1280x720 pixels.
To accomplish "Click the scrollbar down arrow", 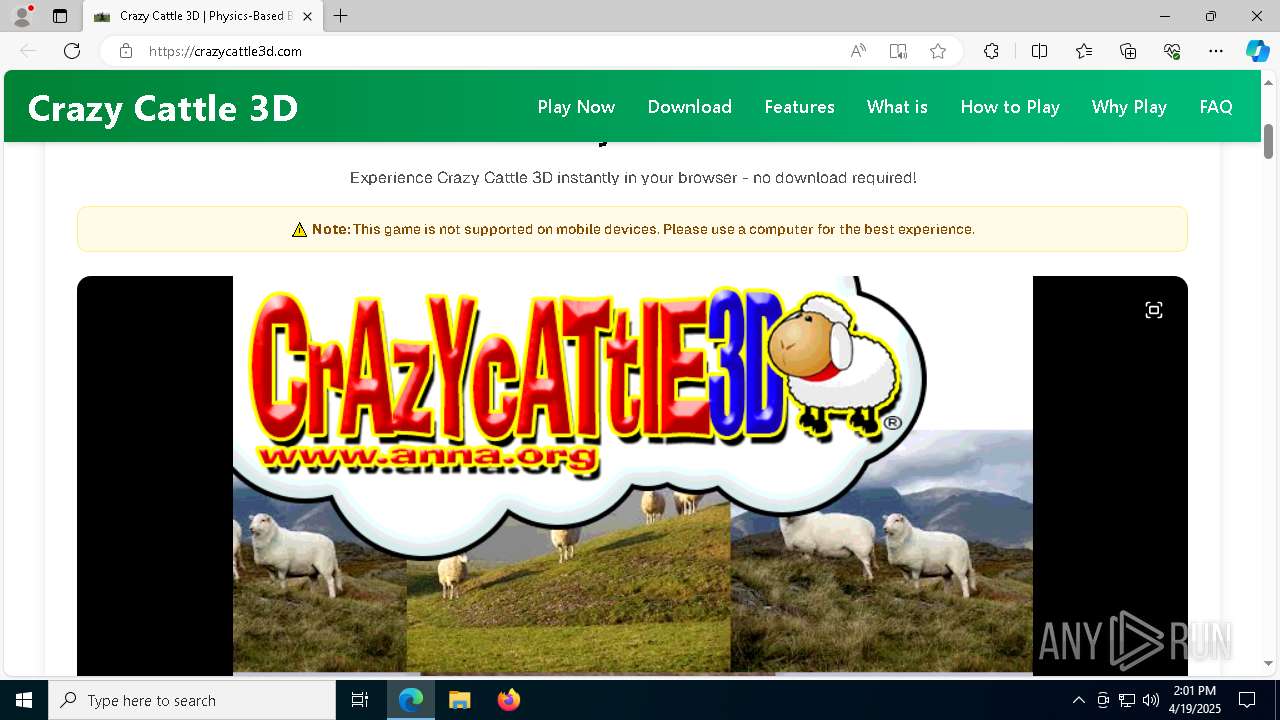I will 1268,663.
